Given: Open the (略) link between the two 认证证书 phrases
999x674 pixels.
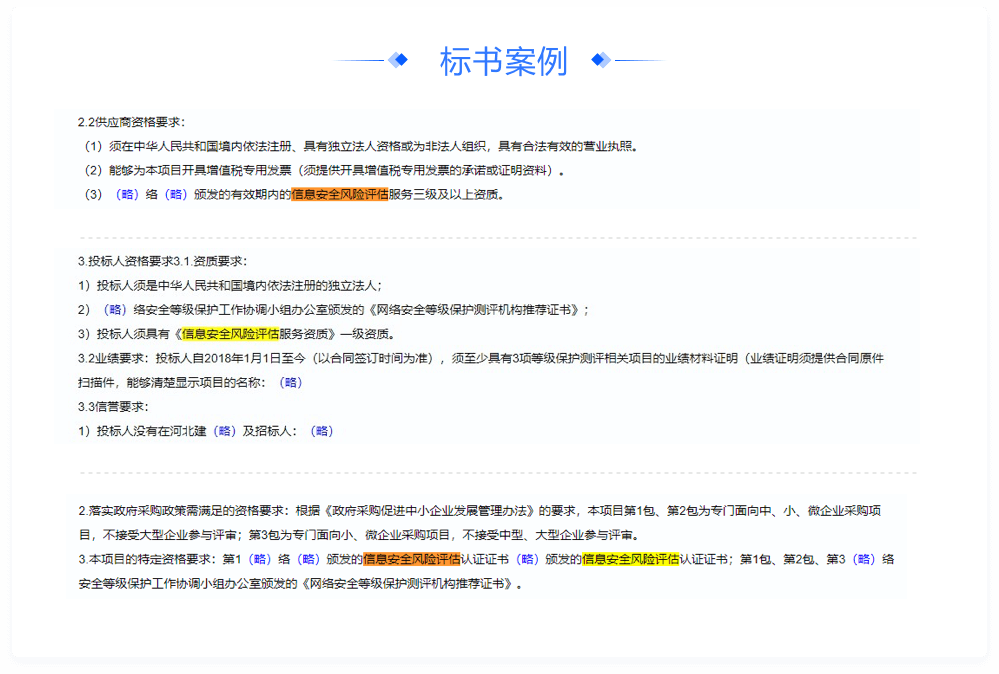Looking at the screenshot, I should click(528, 559).
